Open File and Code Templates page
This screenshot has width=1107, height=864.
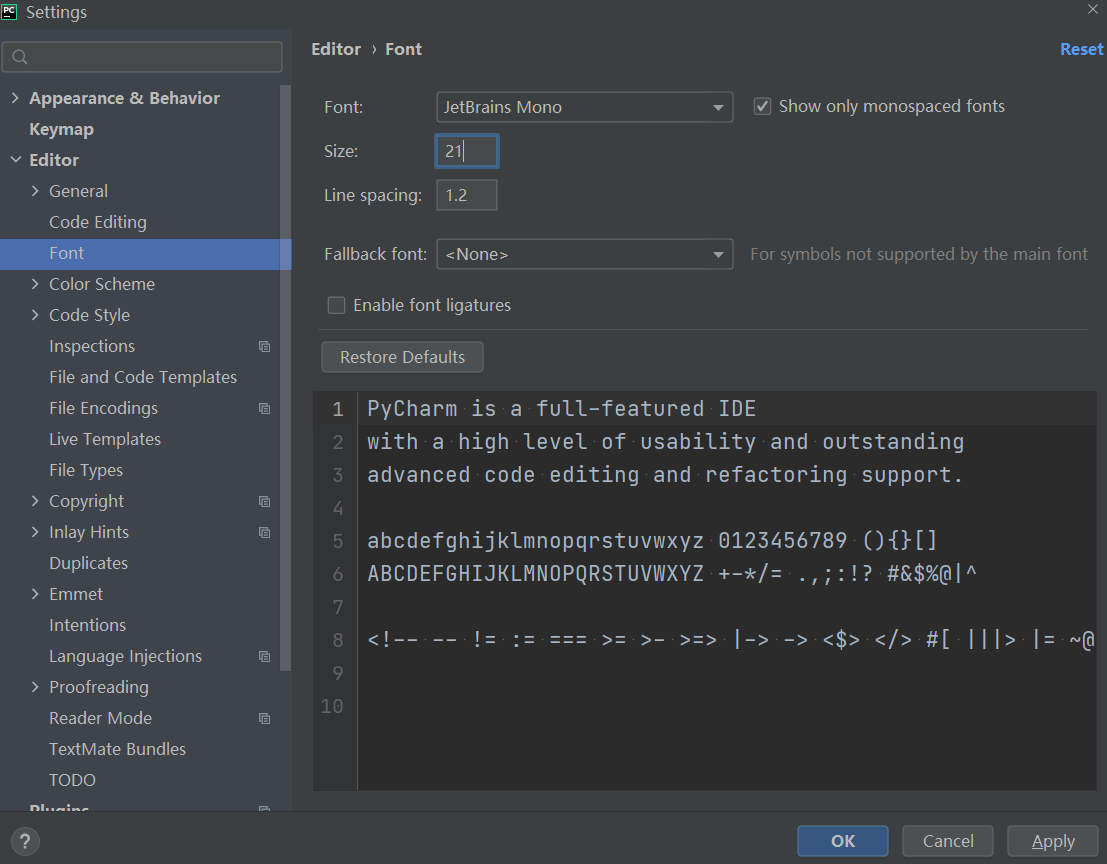click(143, 378)
